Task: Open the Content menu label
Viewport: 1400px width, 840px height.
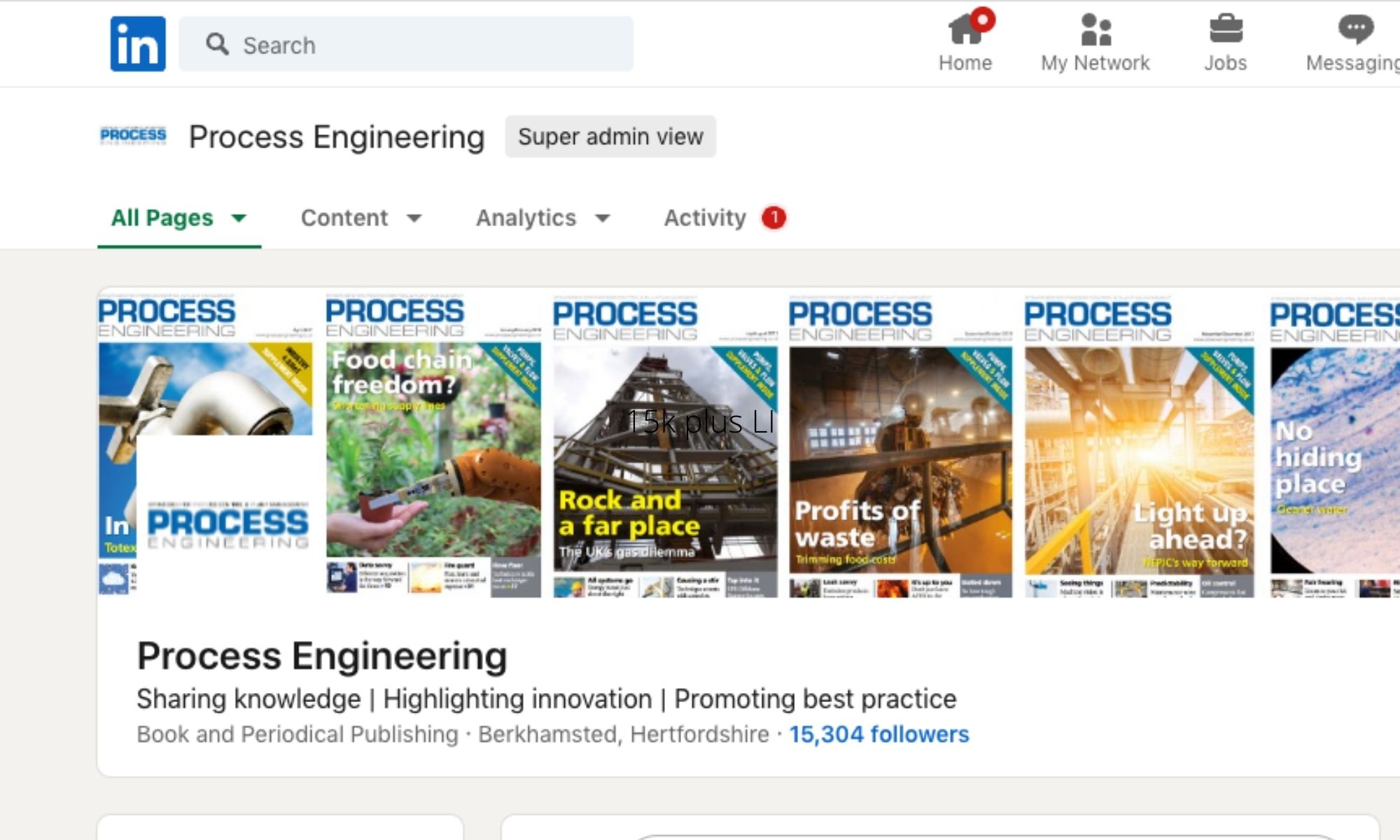Action: (x=344, y=218)
